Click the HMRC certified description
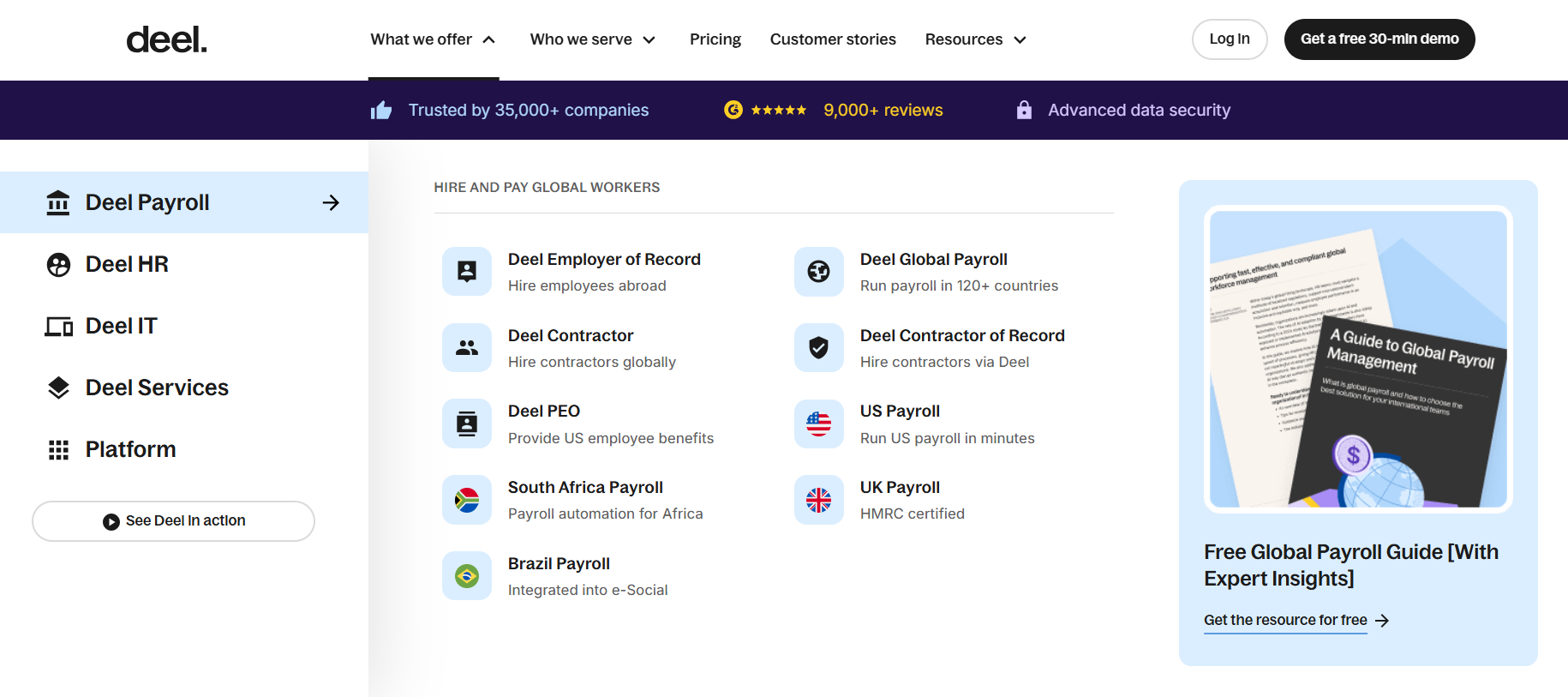The width and height of the screenshot is (1568, 697). click(913, 514)
